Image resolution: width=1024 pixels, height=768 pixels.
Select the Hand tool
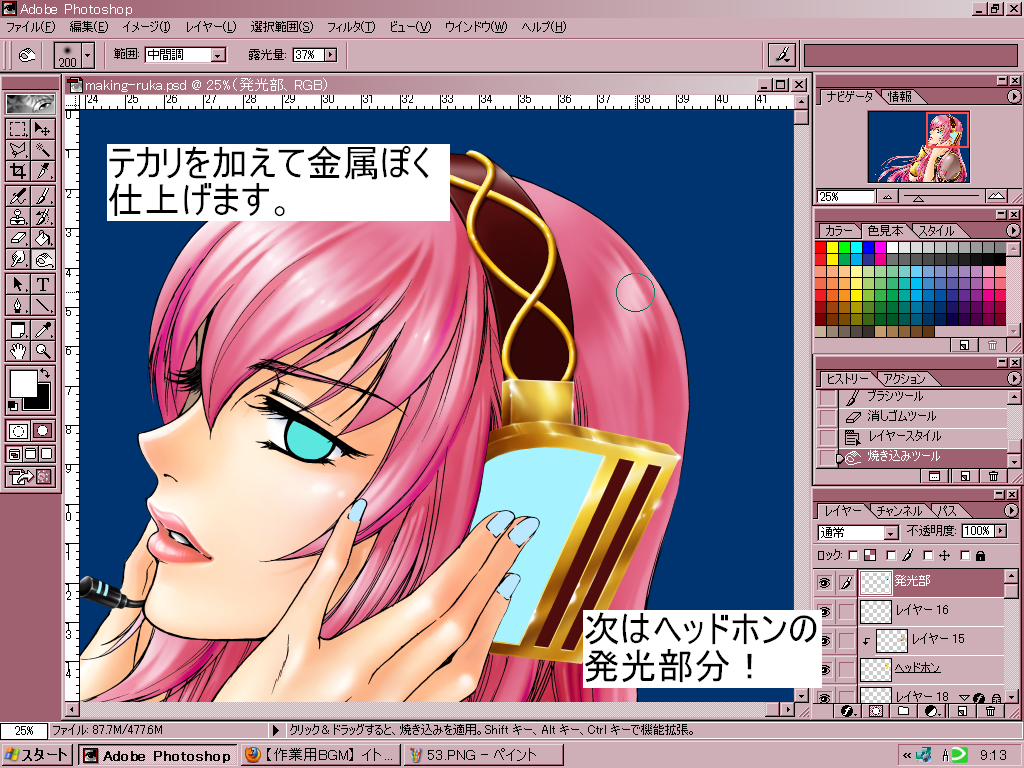18,351
